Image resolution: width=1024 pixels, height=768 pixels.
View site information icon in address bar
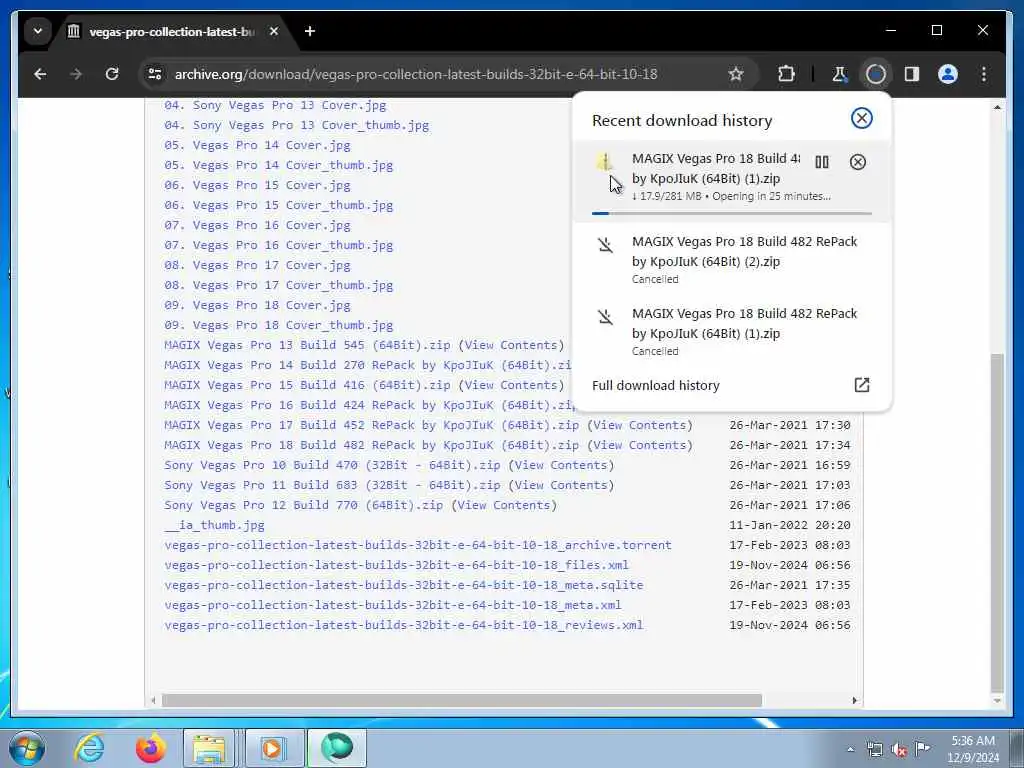155,74
